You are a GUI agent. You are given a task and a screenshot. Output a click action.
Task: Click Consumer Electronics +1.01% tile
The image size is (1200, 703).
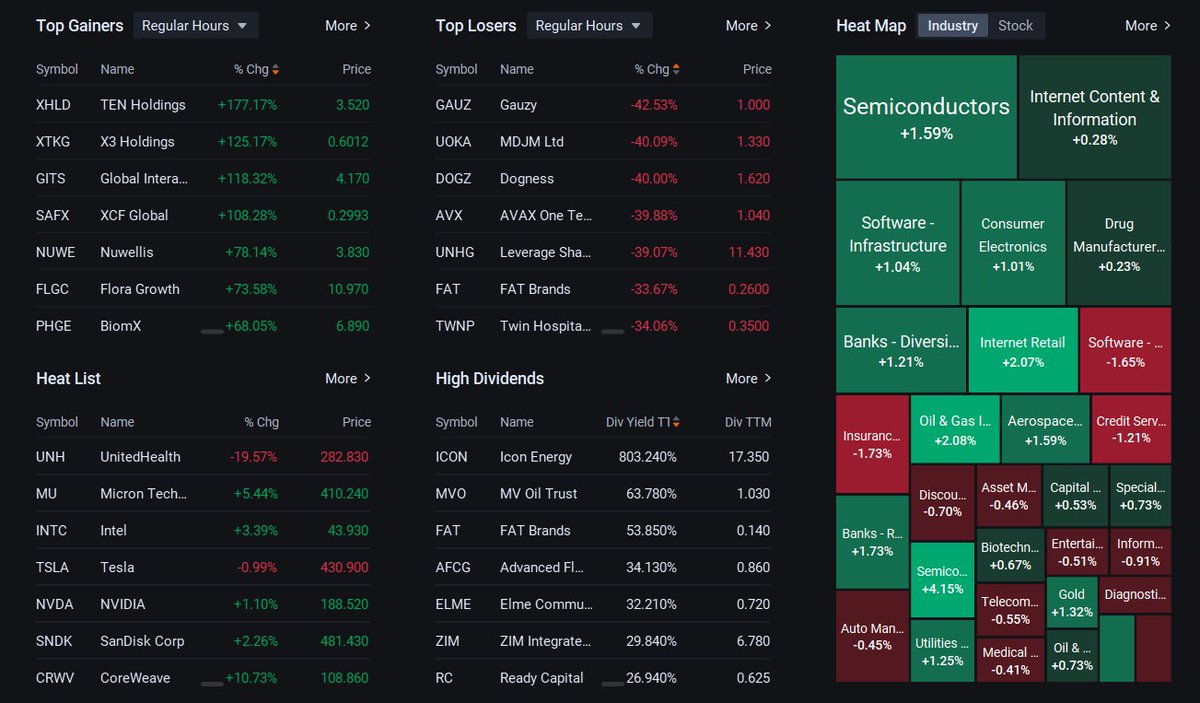coord(1013,243)
